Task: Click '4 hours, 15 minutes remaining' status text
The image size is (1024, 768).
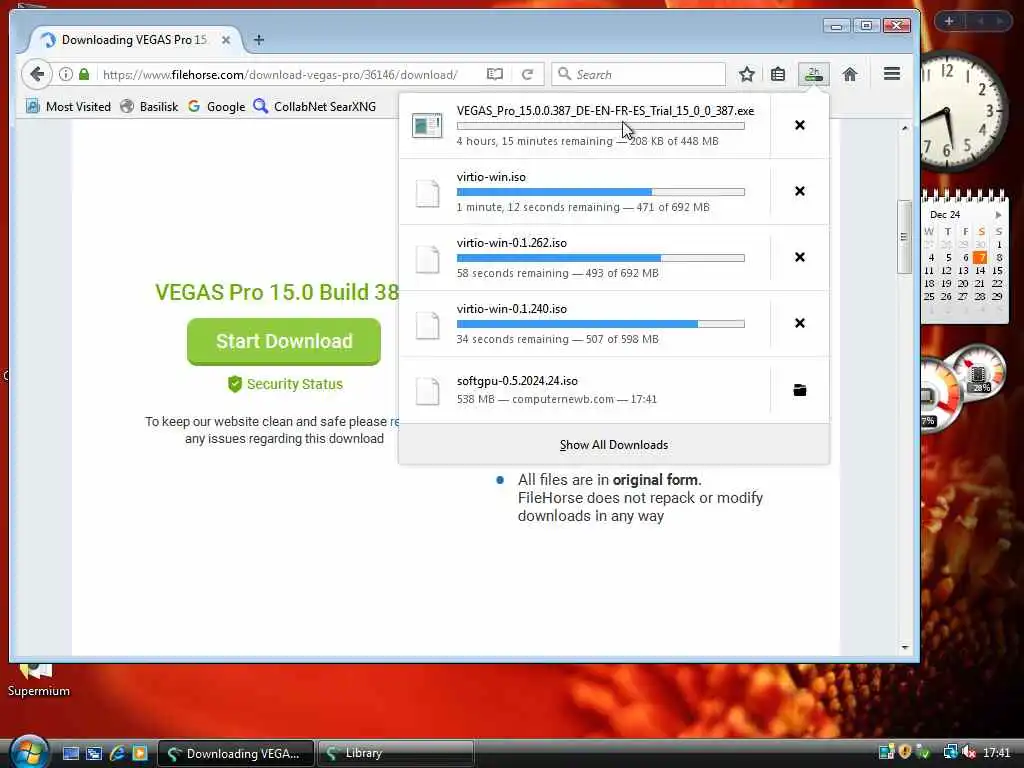Action: (535, 141)
